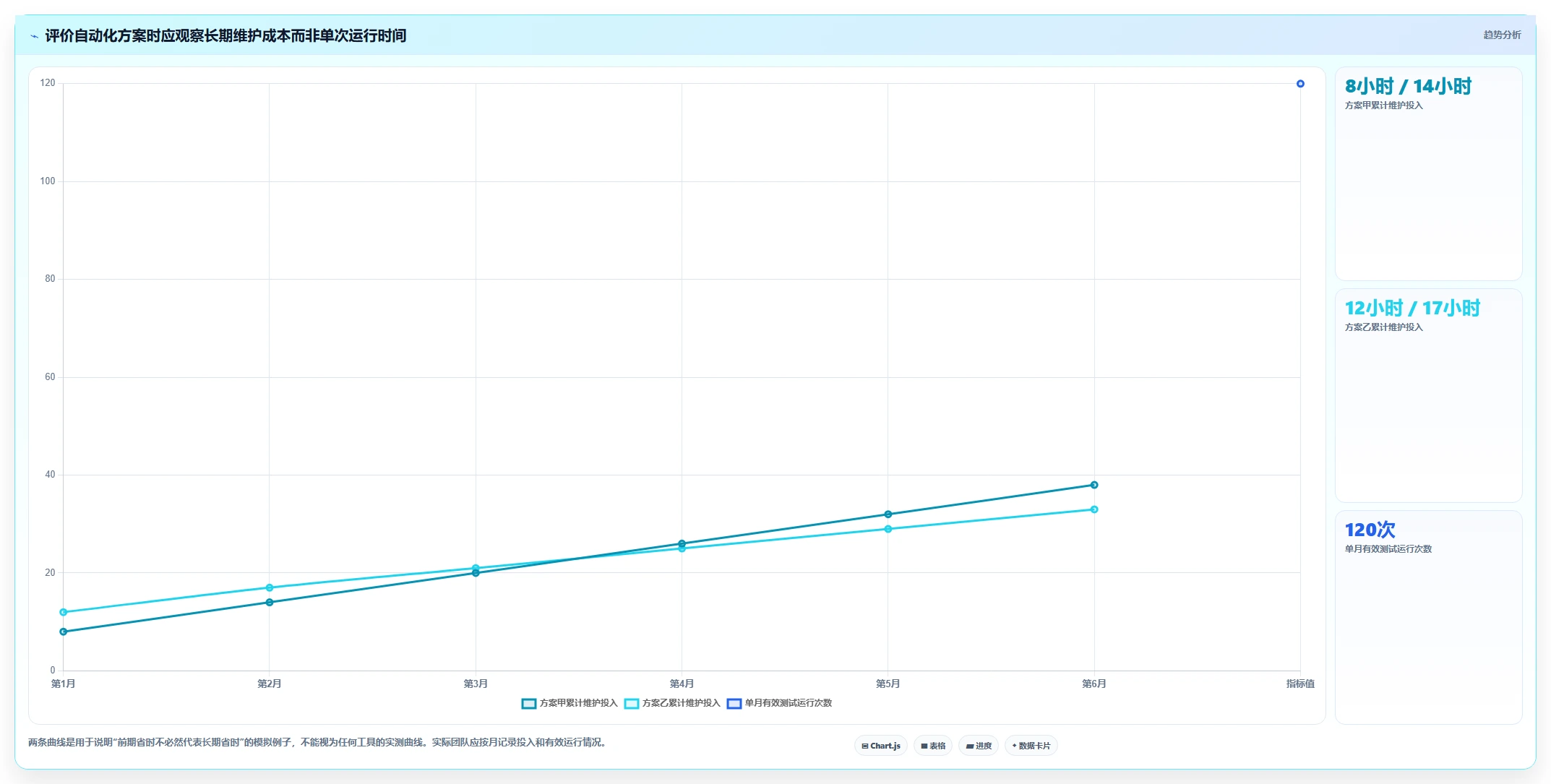This screenshot has height=784, width=1551.
Task: Click the 120 y-axis label
Action: click(48, 83)
